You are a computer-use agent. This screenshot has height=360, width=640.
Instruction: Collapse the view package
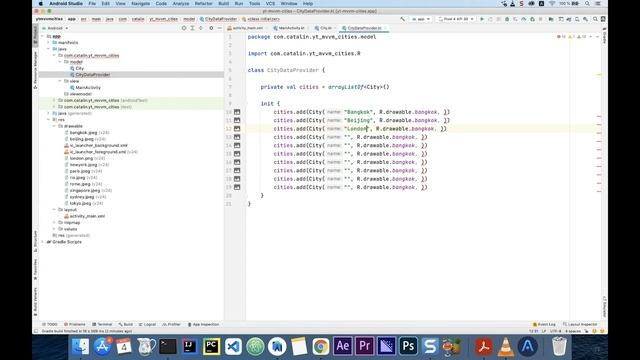(60, 81)
